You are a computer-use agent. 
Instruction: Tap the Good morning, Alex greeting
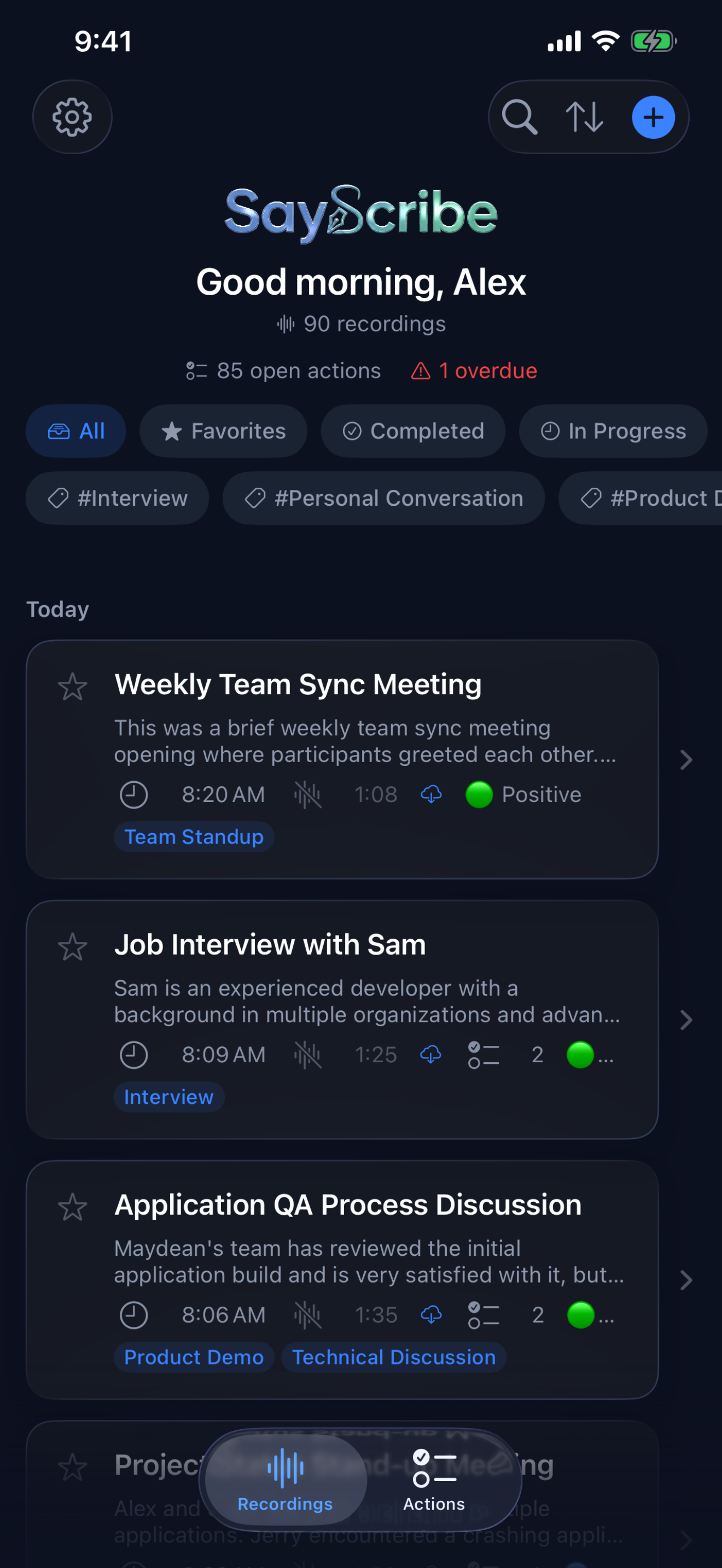(361, 283)
